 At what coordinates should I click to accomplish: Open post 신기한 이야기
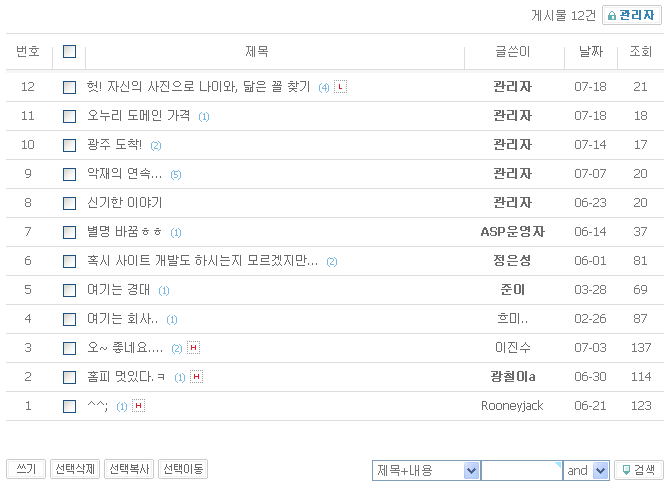point(124,203)
